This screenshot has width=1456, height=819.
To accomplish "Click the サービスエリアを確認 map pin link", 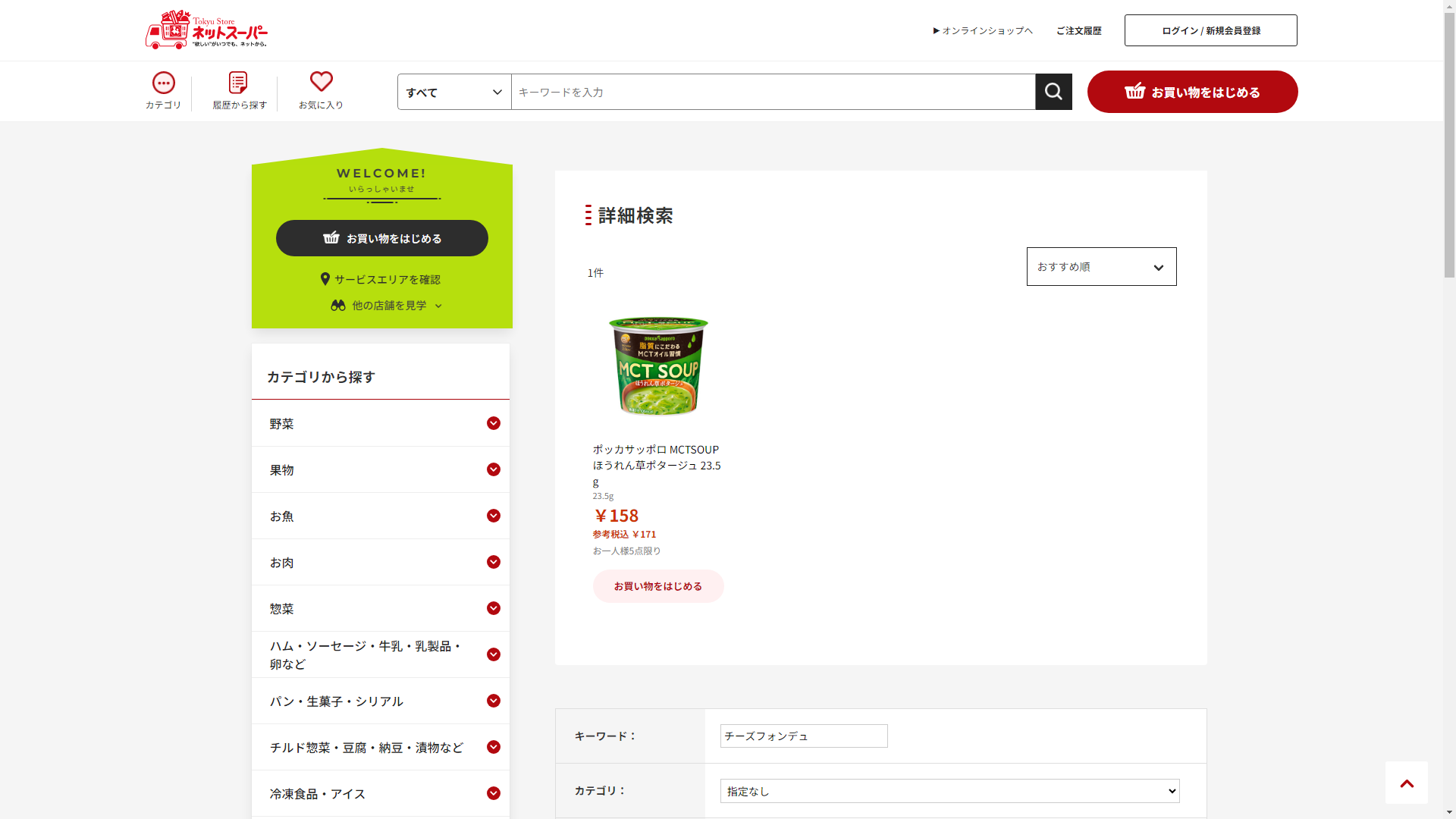I will 381,279.
